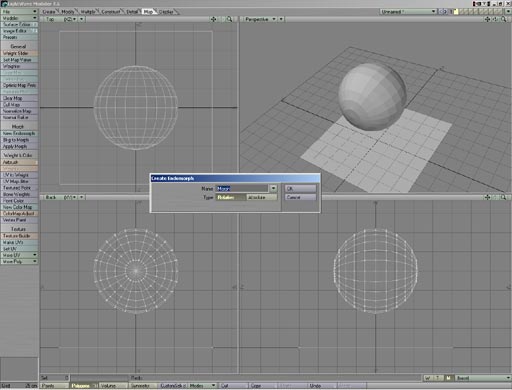Toggle Polygons selection mode
The image size is (512, 390).
coord(84,386)
